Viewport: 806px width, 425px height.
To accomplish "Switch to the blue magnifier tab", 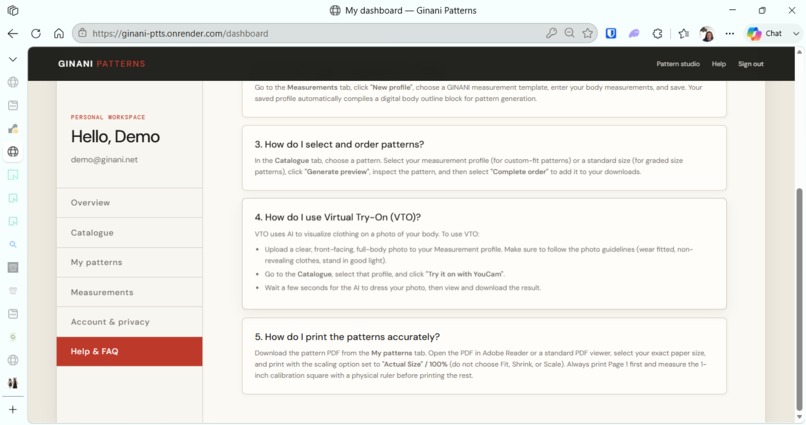I will coord(13,244).
